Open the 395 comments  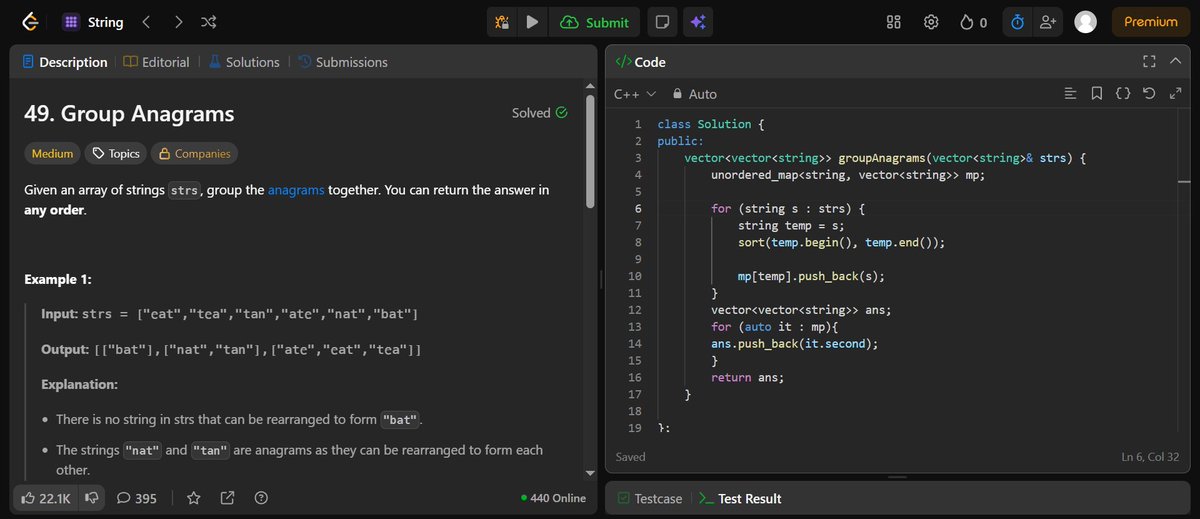[137, 498]
